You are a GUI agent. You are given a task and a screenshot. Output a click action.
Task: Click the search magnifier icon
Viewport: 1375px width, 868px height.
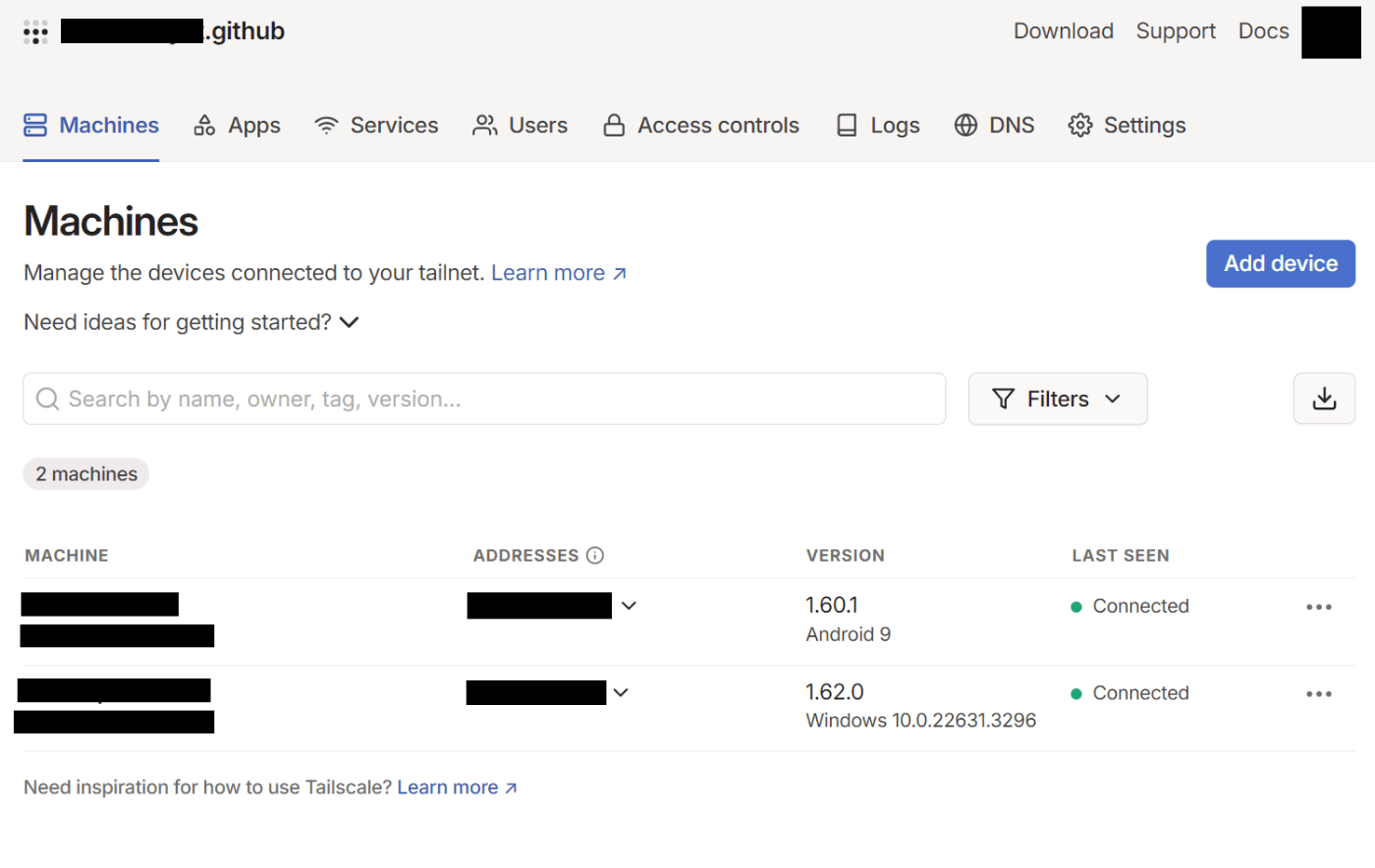(x=47, y=399)
